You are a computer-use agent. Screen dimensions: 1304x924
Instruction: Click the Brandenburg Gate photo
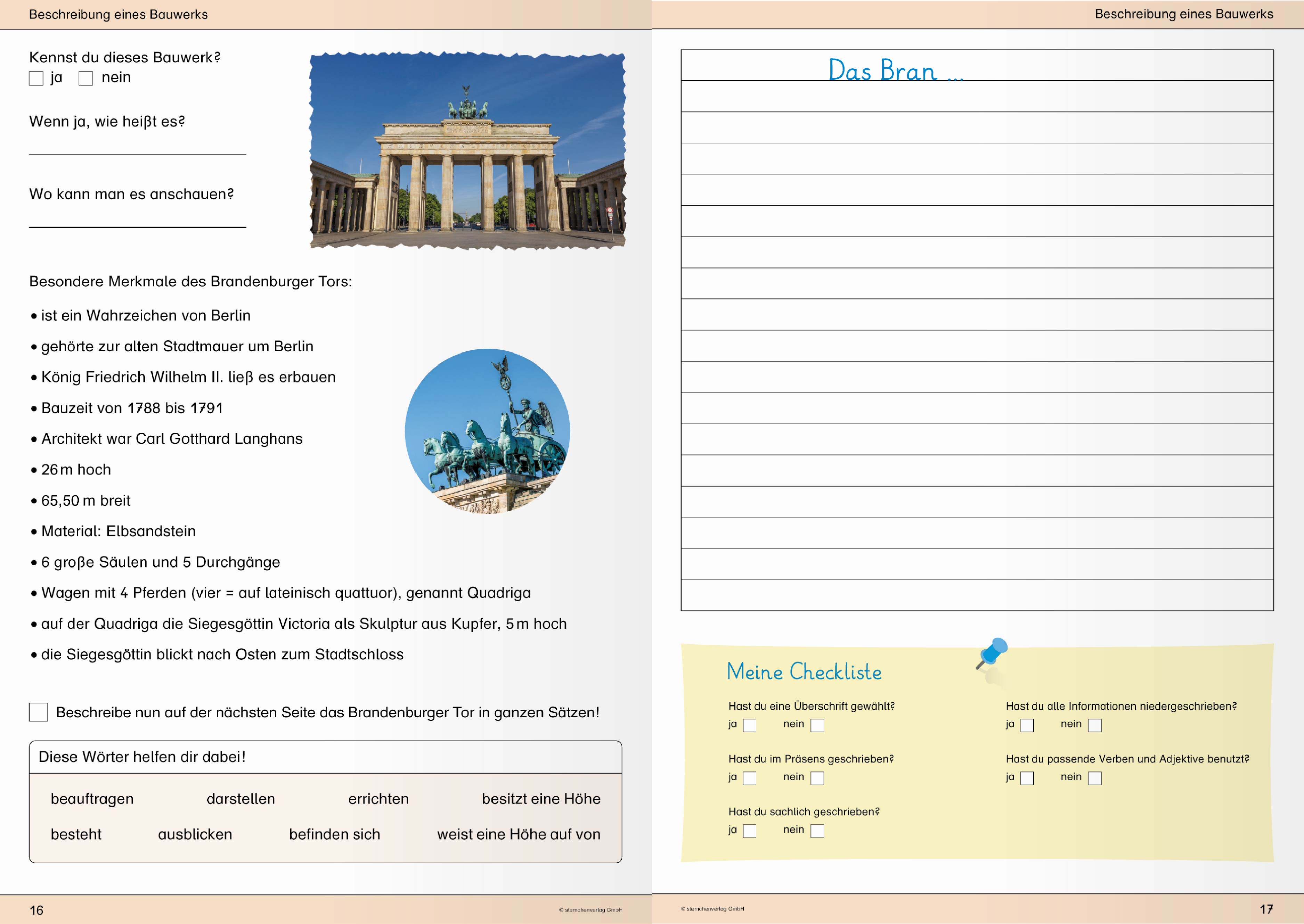(x=467, y=150)
